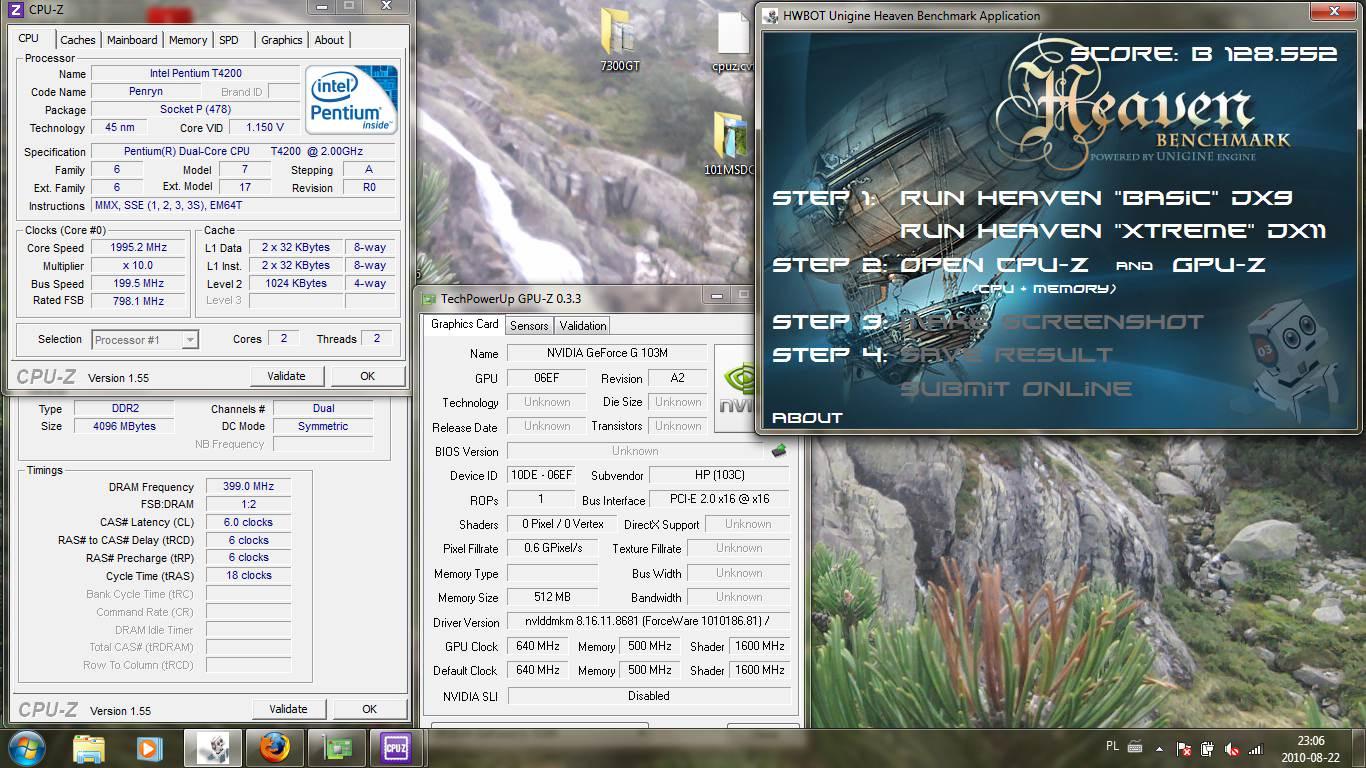Click the Score B 128.552 text in HWBOT

coord(1203,55)
